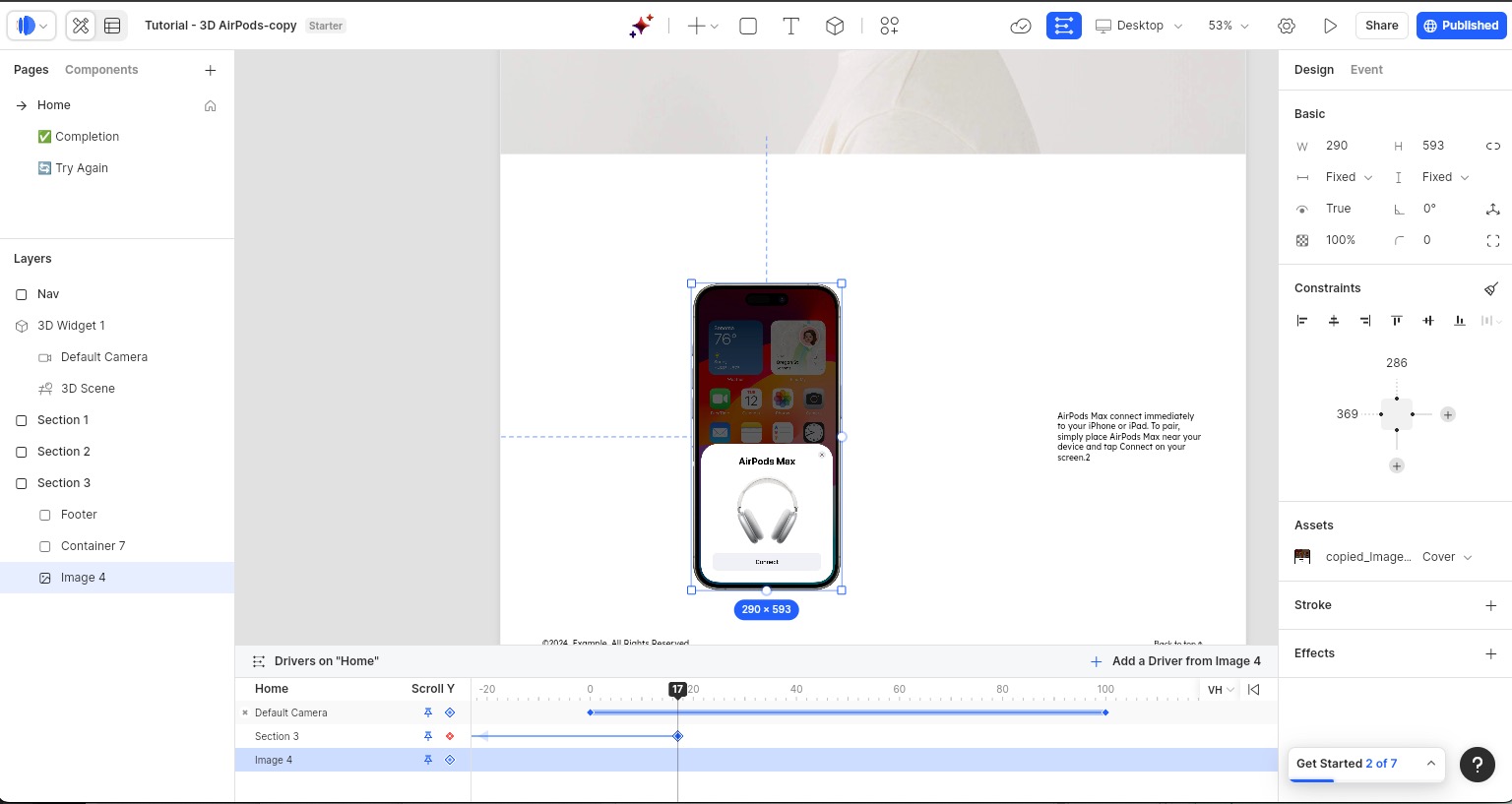The image size is (1512, 804).
Task: Align top constraint icon
Action: point(1397,320)
